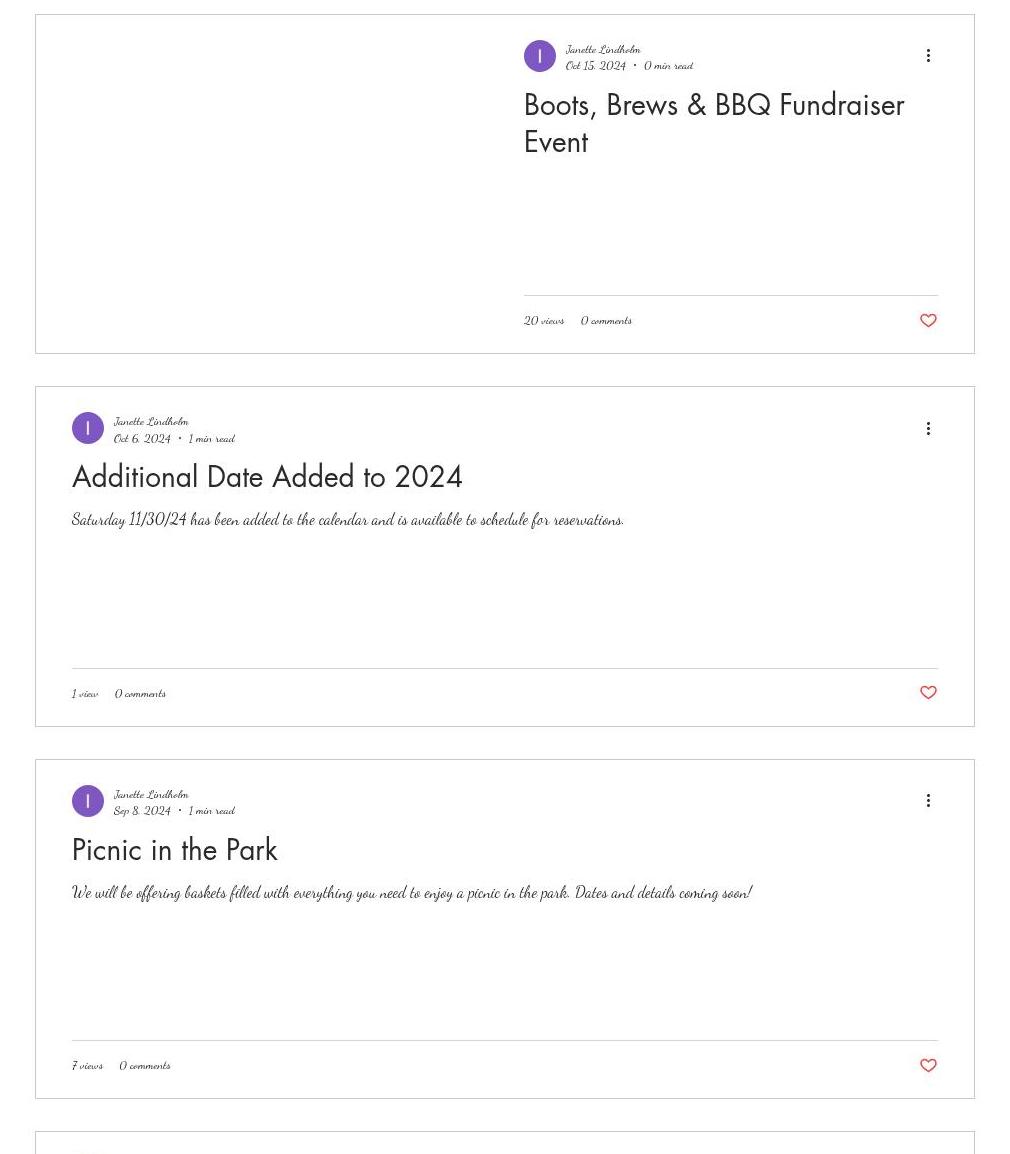Viewport: 1010px width, 1154px height.
Task: View comments on Picnic in the Park post
Action: (x=145, y=1066)
